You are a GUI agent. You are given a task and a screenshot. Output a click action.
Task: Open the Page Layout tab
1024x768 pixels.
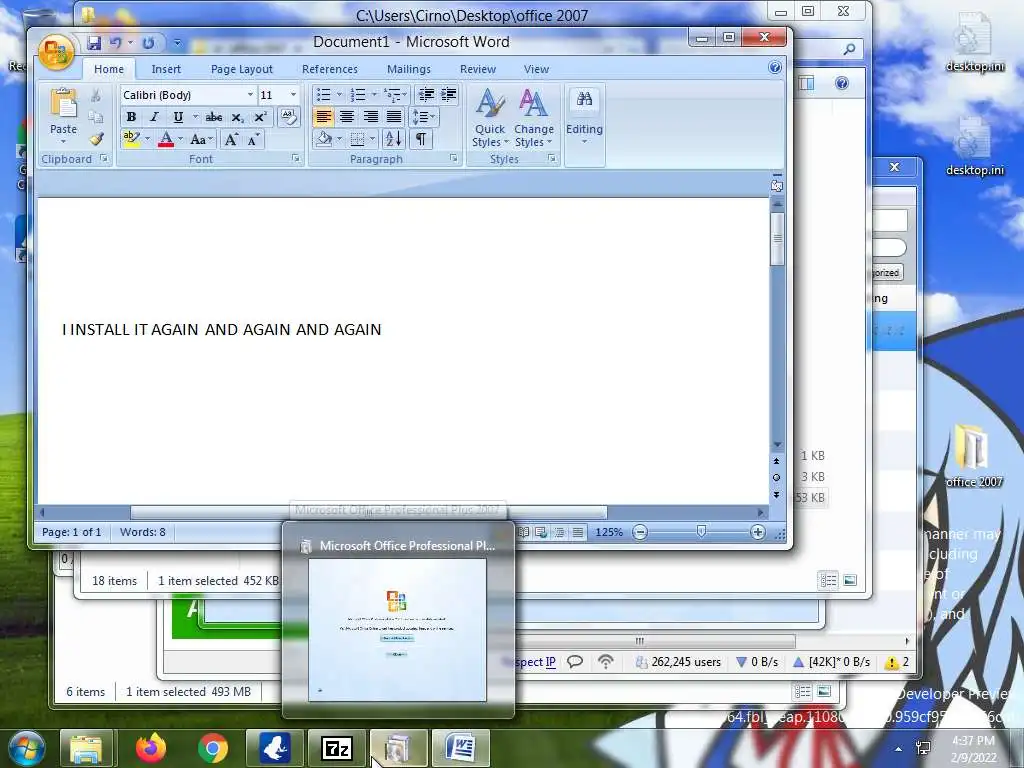(x=242, y=69)
